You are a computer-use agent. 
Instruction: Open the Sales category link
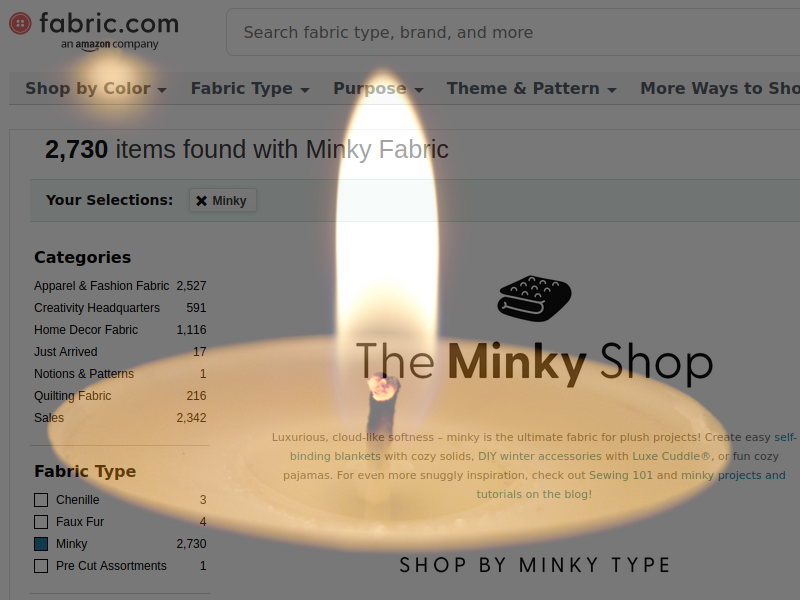[x=49, y=417]
